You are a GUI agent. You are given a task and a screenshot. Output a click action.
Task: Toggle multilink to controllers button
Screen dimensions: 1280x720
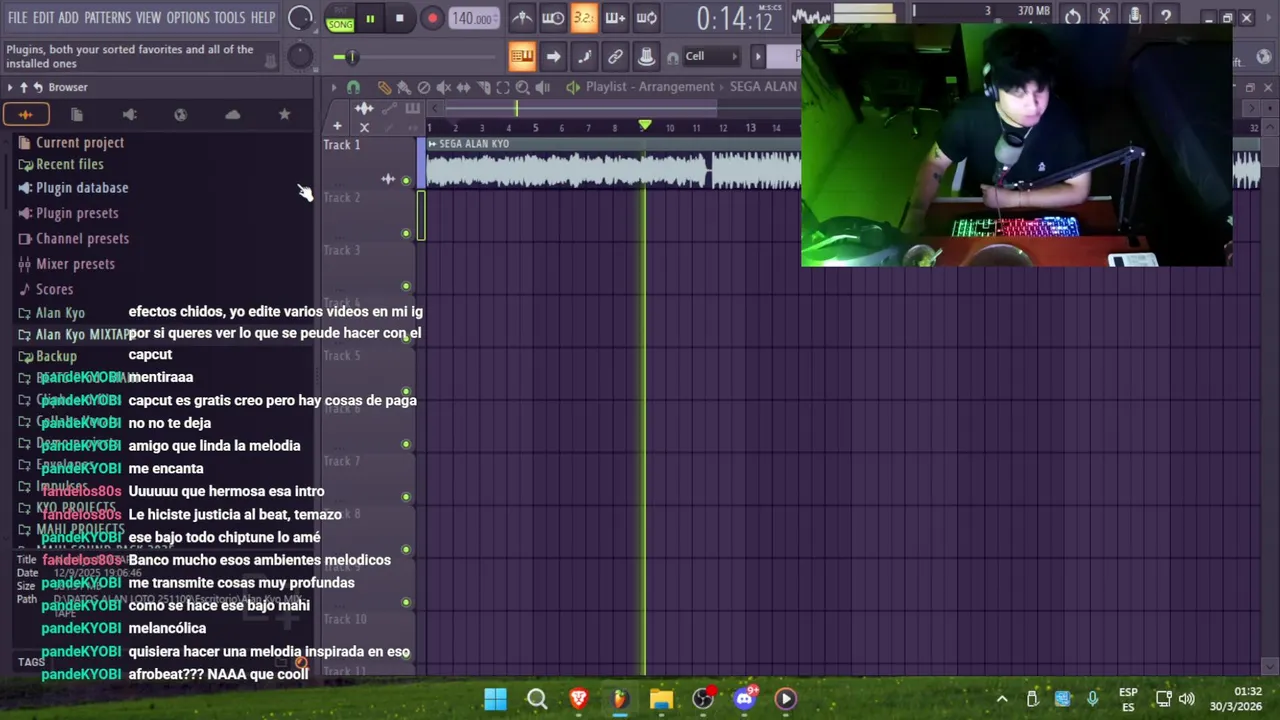tap(615, 56)
